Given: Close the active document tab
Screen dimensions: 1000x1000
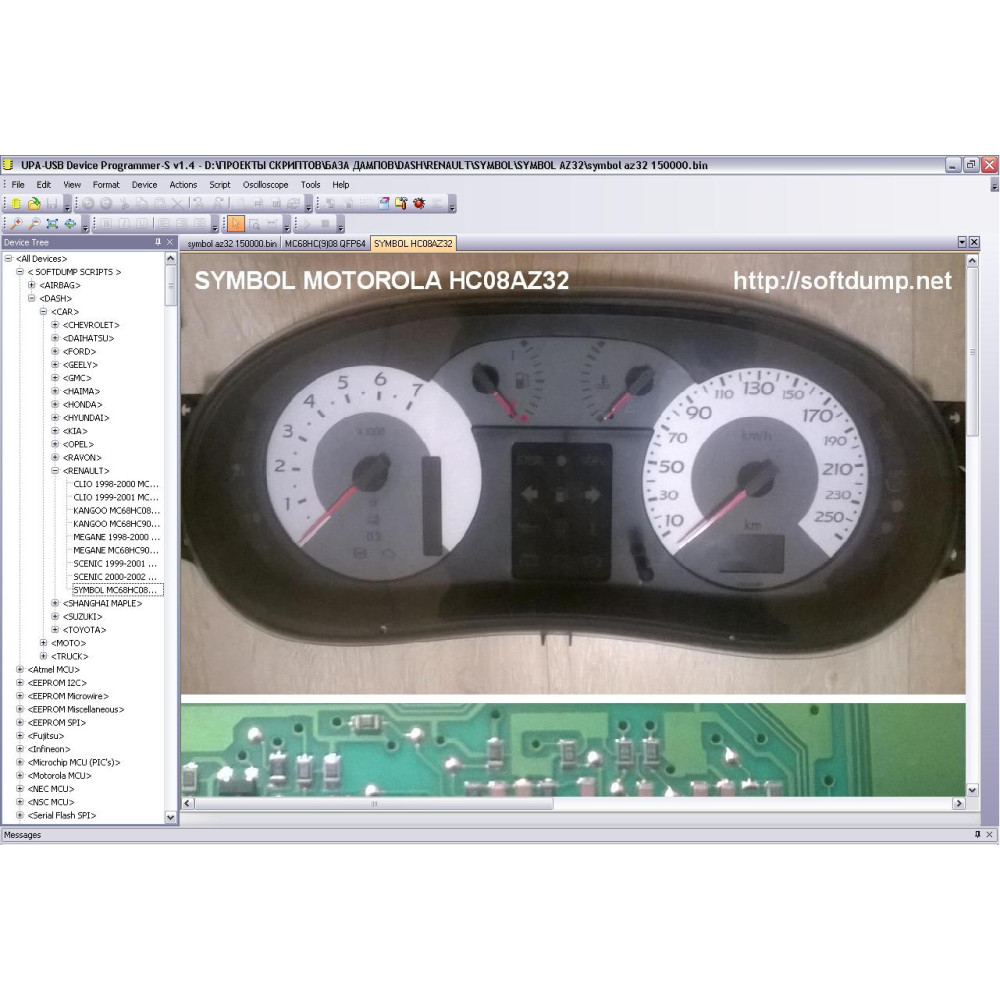Looking at the screenshot, I should click(x=974, y=242).
